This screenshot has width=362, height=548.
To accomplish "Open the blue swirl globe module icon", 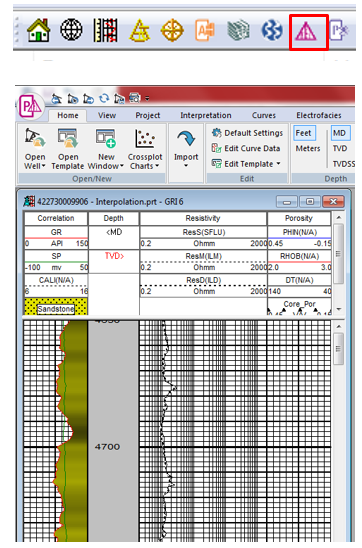I will (x=272, y=30).
